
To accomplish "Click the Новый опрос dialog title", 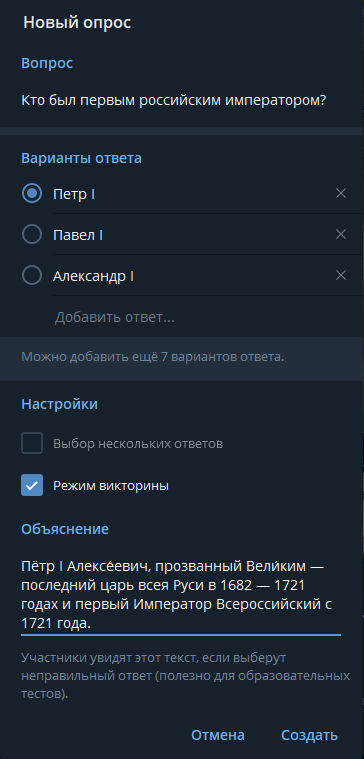I will [x=77, y=23].
